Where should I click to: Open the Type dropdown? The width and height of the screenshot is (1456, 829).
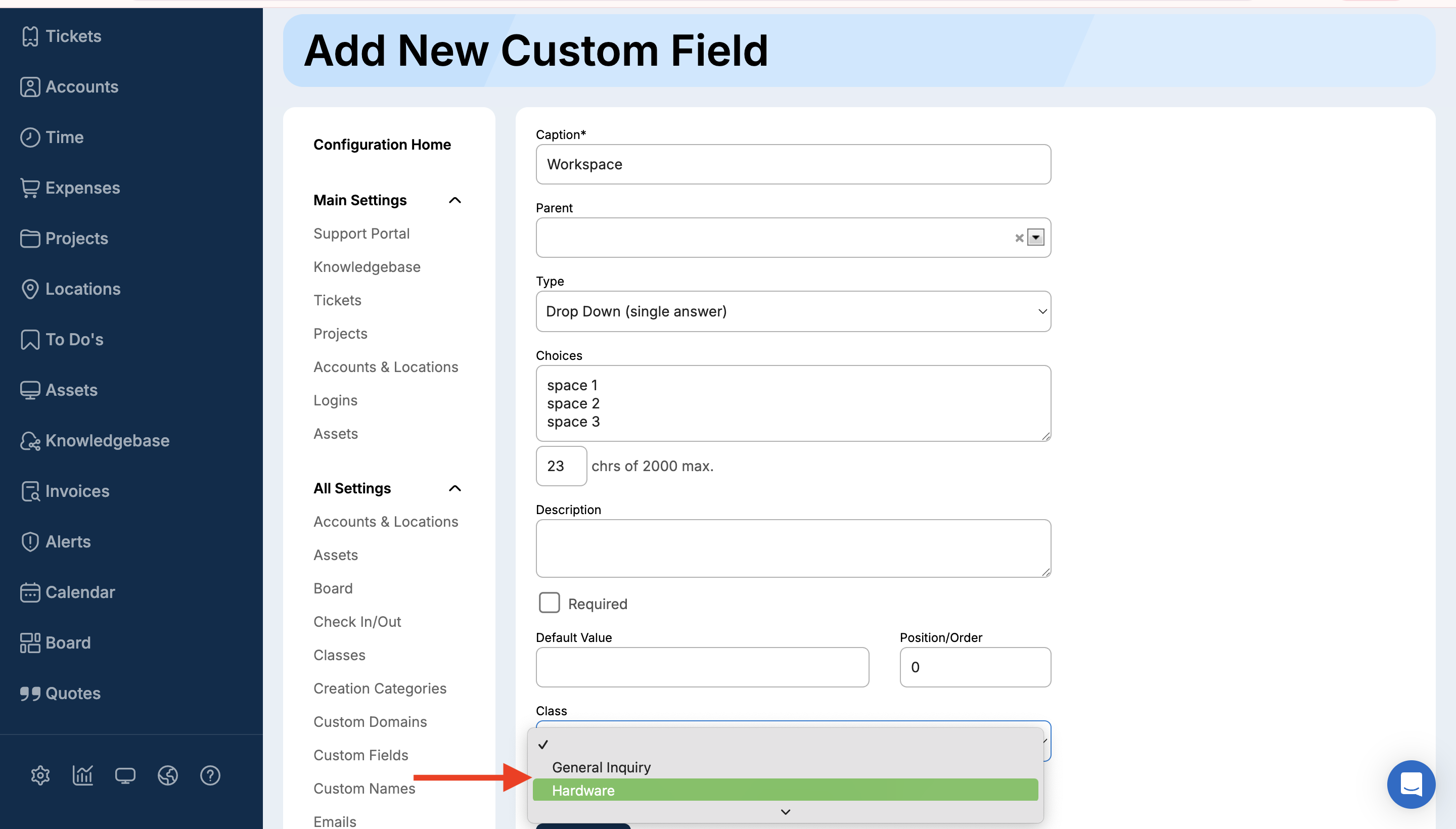tap(793, 311)
